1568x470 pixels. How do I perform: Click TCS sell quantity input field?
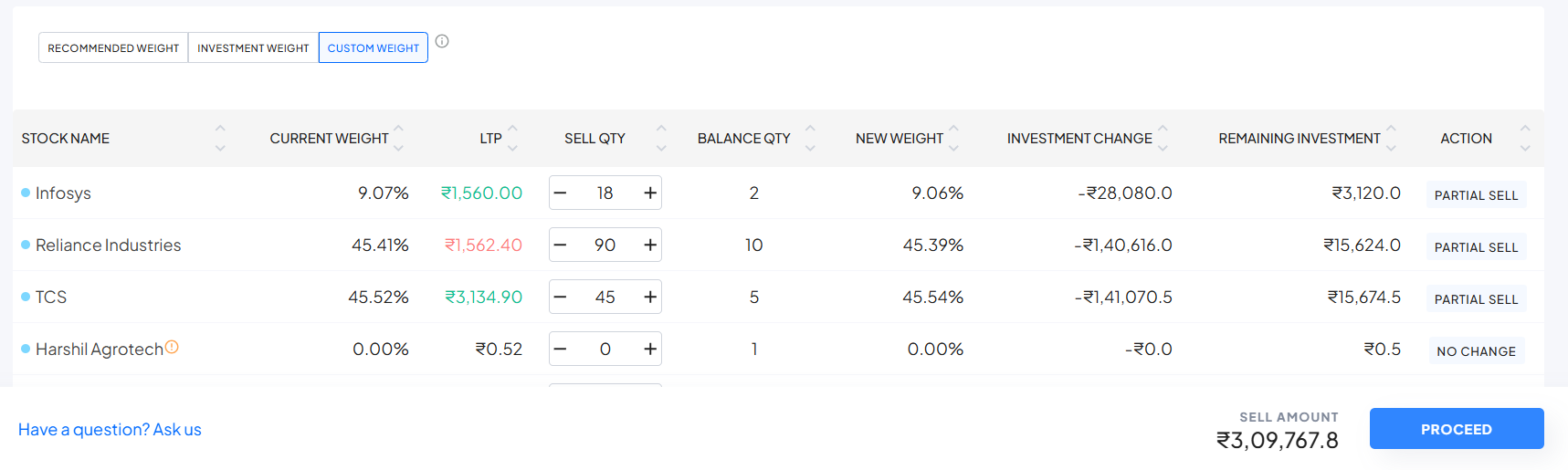point(605,297)
